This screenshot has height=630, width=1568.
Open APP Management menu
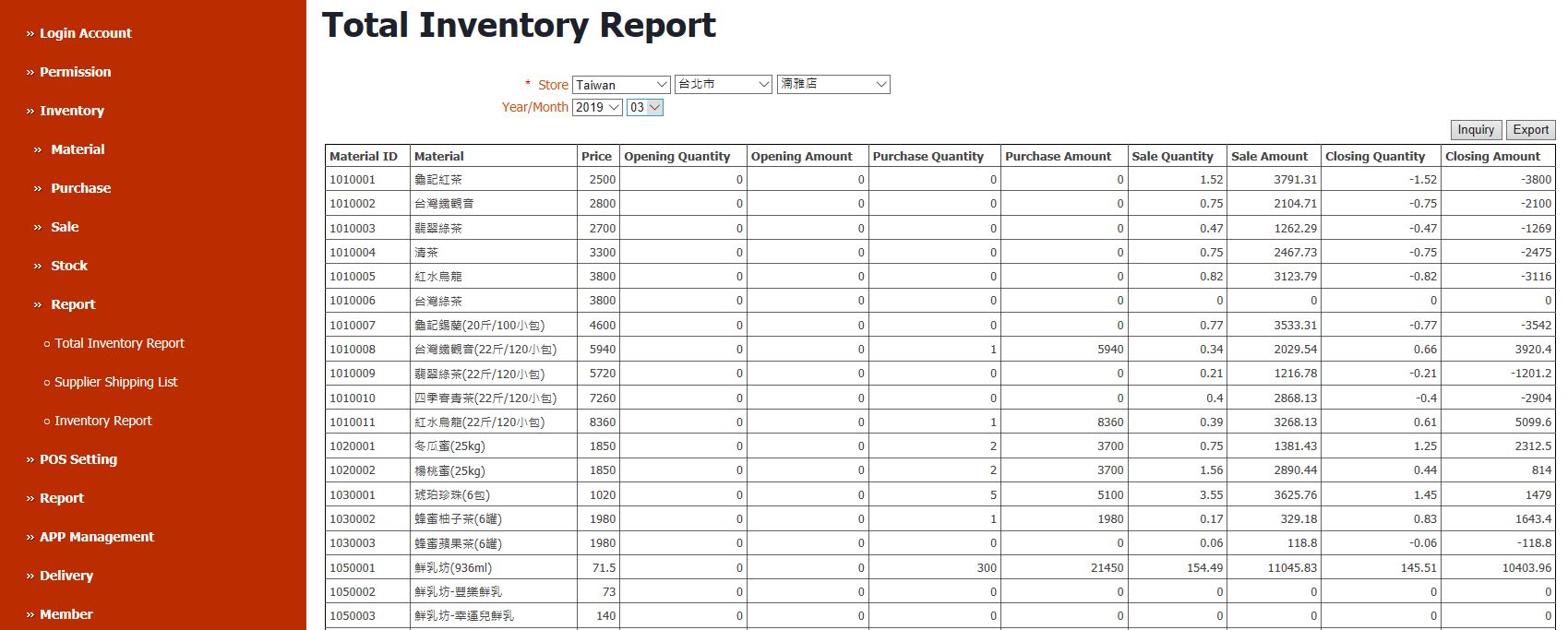pyautogui.click(x=96, y=537)
